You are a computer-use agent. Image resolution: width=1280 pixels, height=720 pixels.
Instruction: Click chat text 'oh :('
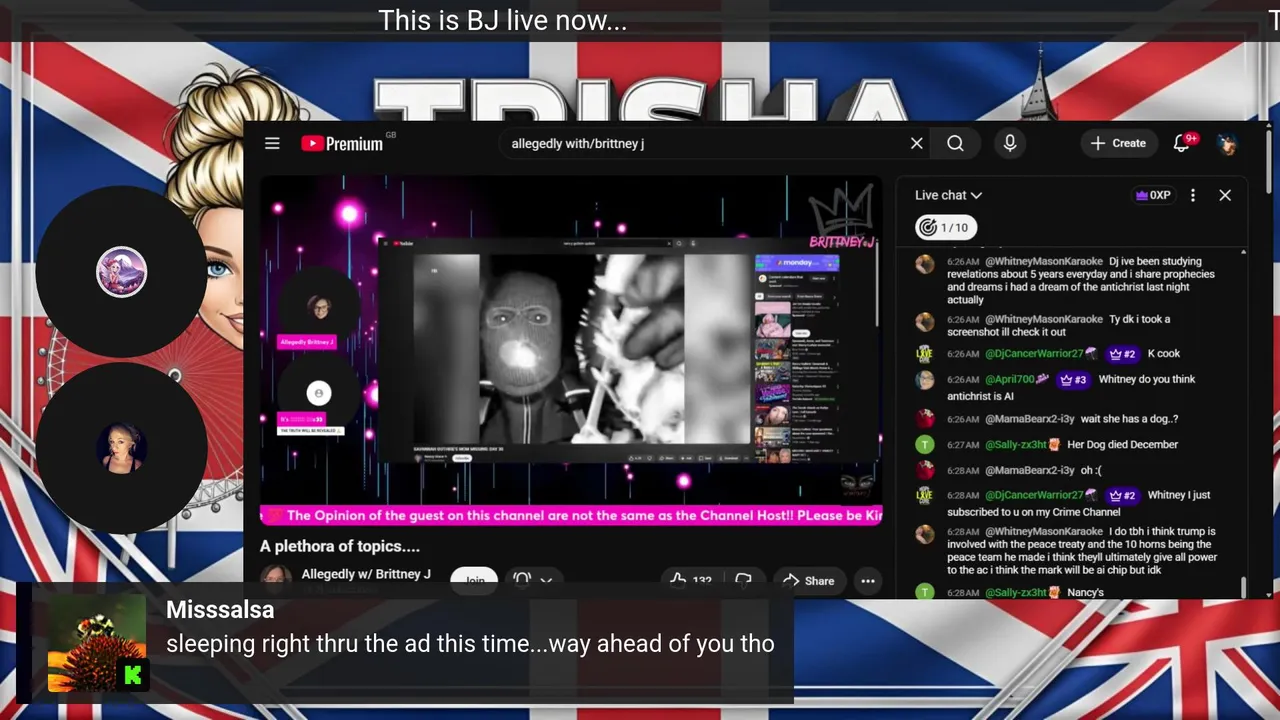click(x=1091, y=471)
